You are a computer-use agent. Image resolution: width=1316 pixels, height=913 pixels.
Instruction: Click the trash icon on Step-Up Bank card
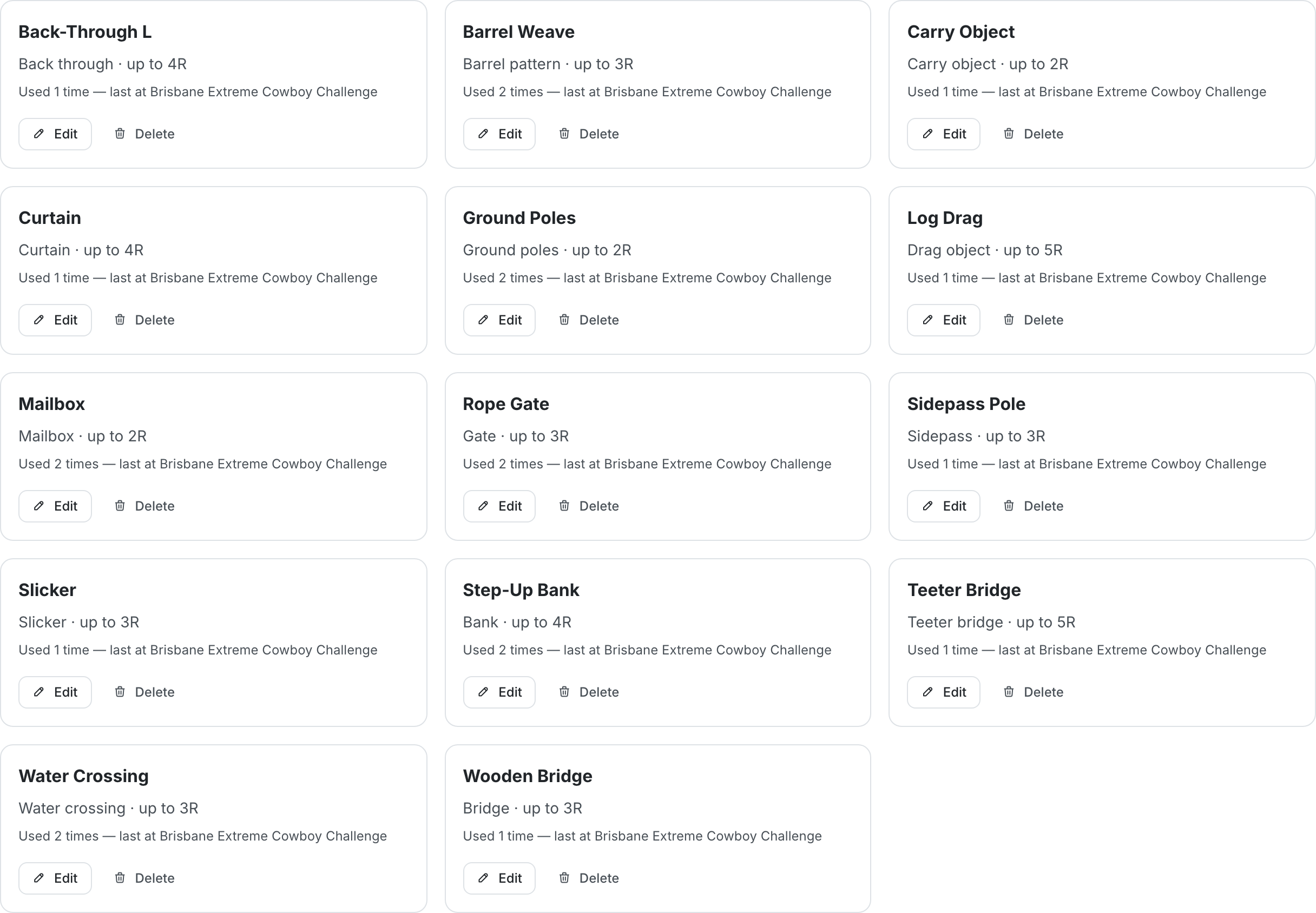[x=565, y=692]
